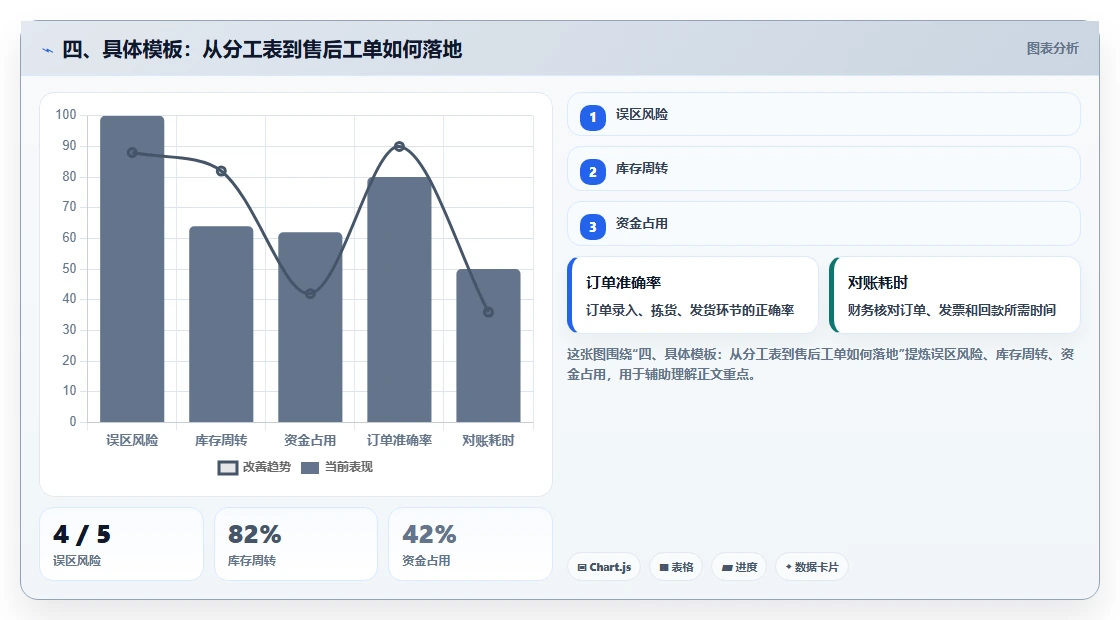Click the 误区风险 x-axis label
The height and width of the screenshot is (620, 1120).
tap(132, 441)
